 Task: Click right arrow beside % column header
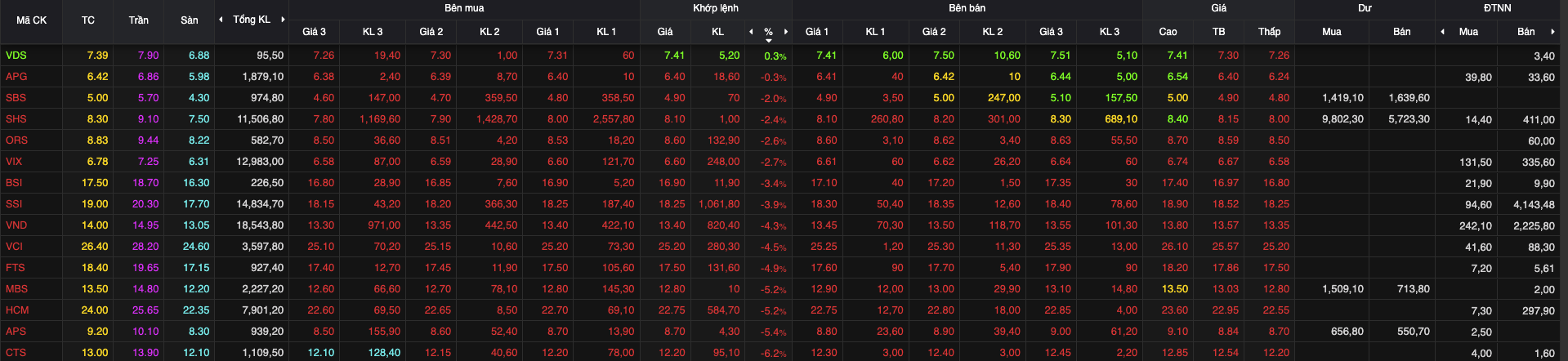coord(786,32)
